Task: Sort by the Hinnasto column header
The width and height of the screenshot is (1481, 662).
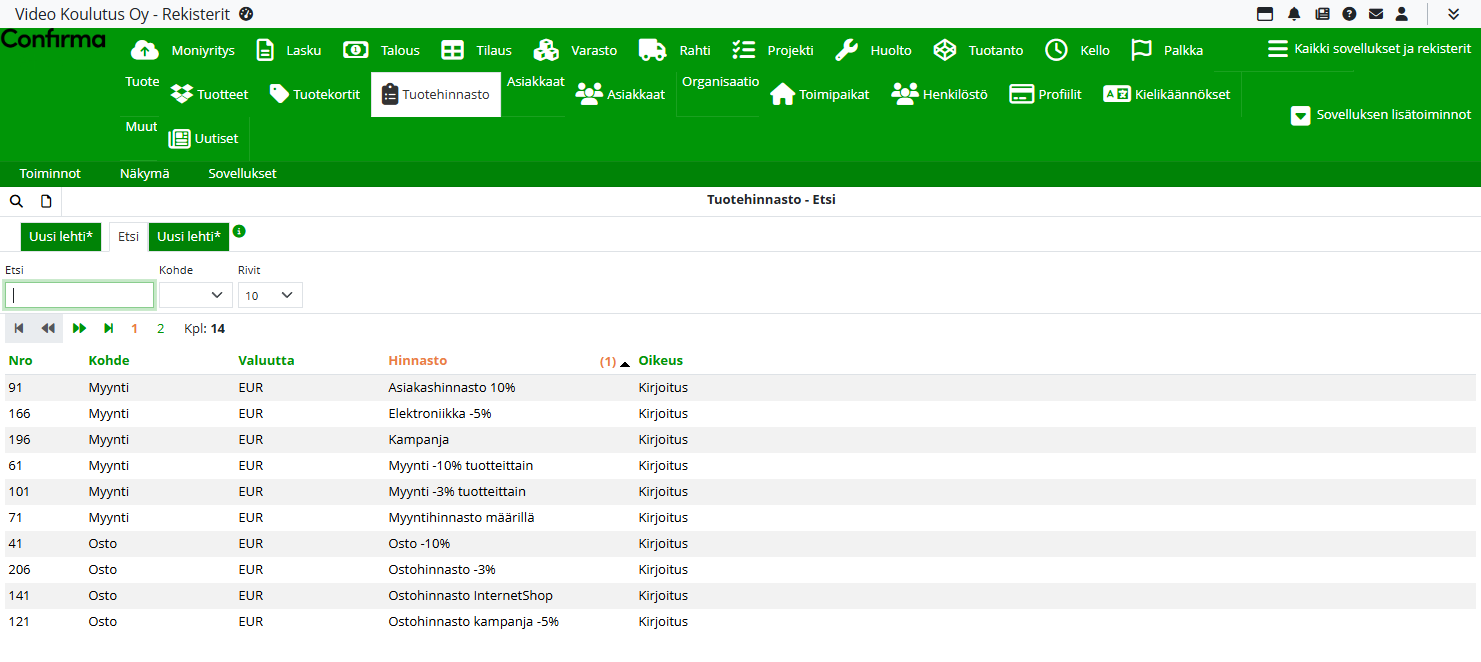Action: click(418, 361)
